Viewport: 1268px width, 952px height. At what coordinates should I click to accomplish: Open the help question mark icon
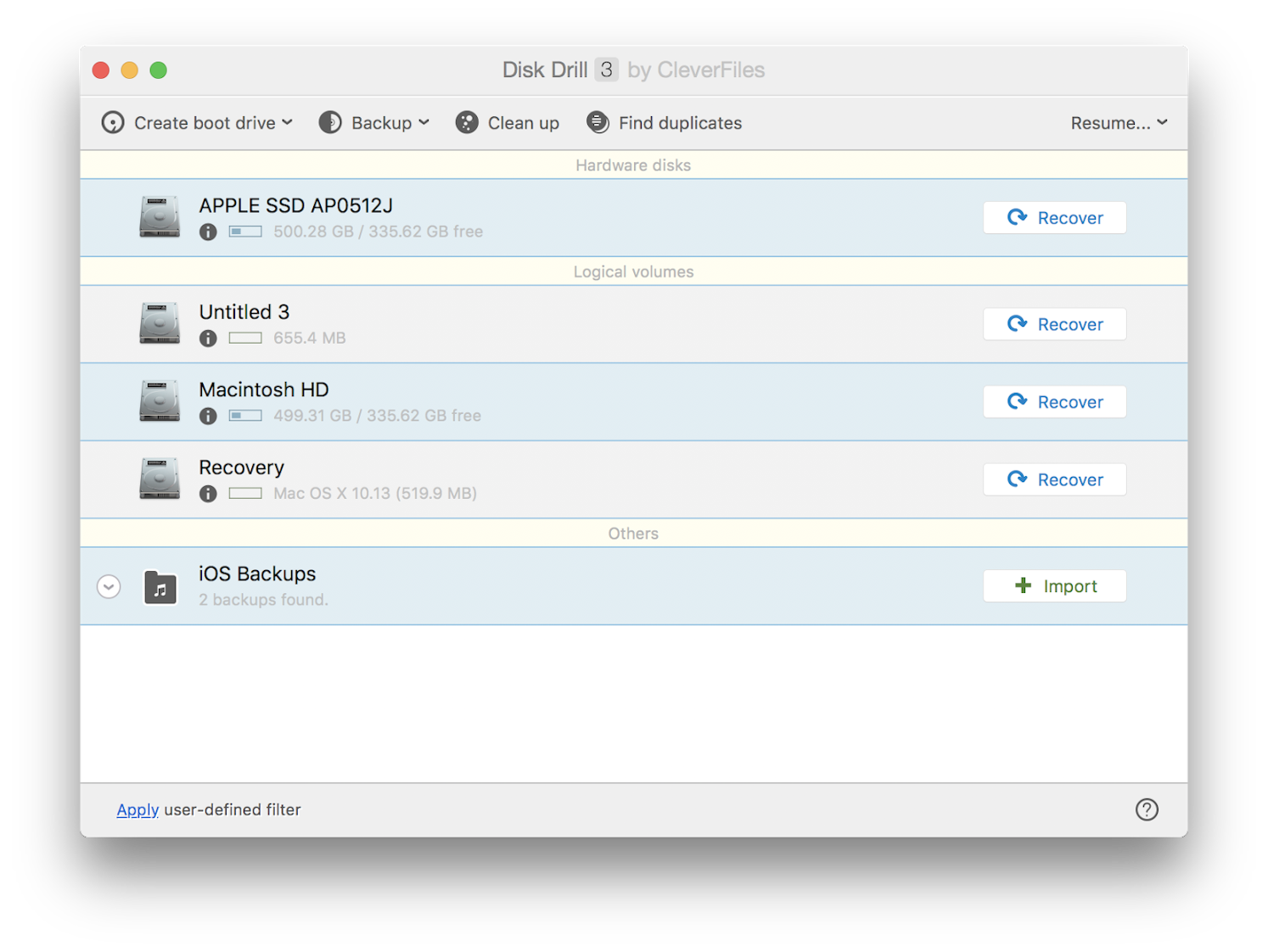point(1147,809)
